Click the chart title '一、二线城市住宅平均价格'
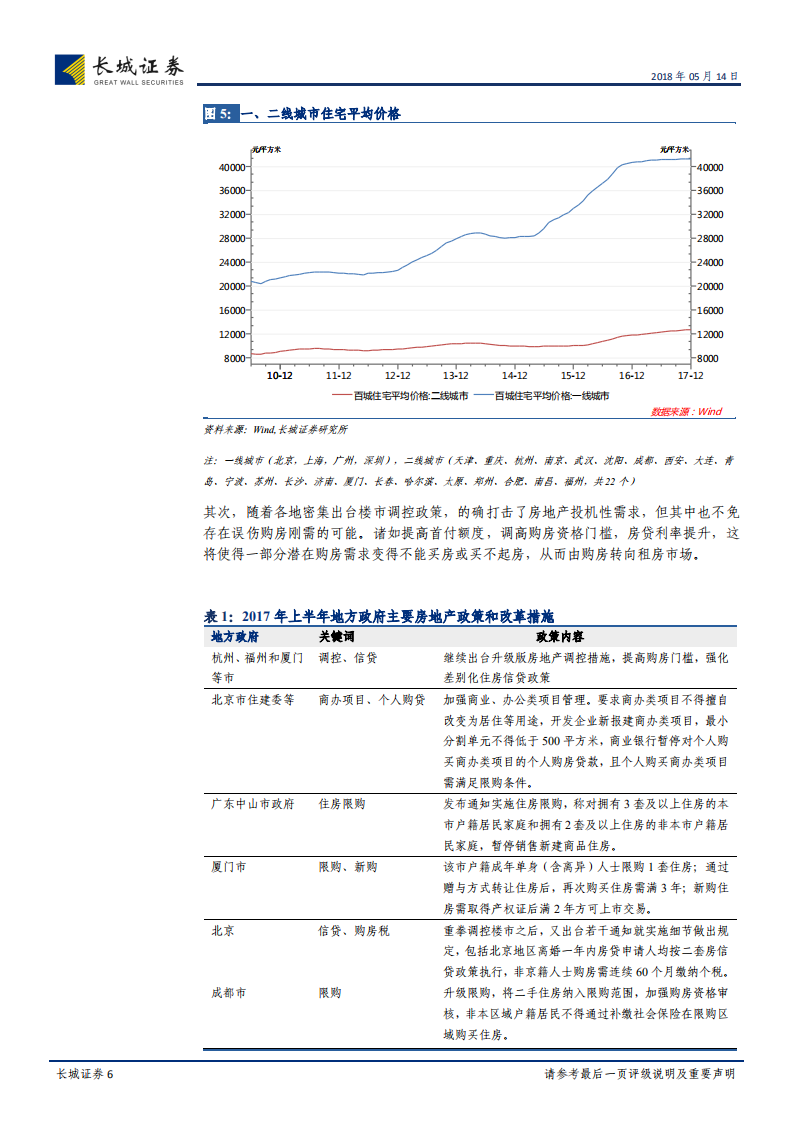This screenshot has width=793, height=1122. (320, 114)
